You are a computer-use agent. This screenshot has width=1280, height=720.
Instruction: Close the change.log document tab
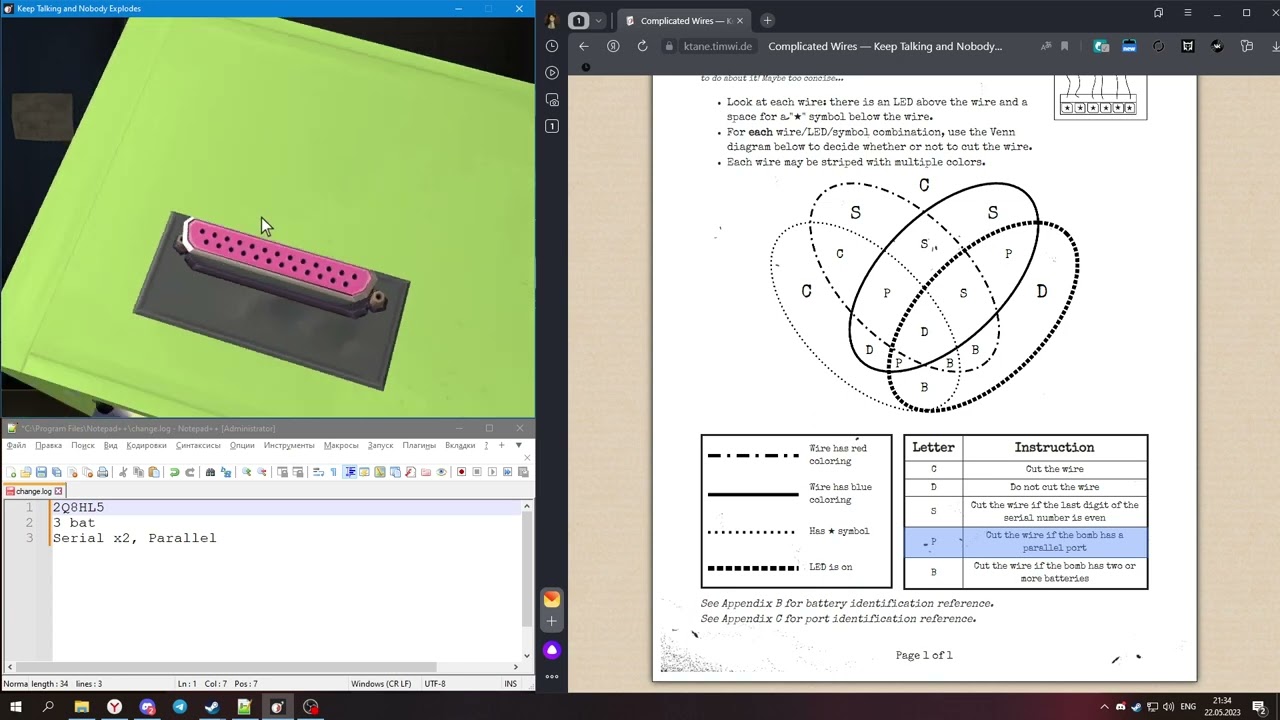coord(59,491)
